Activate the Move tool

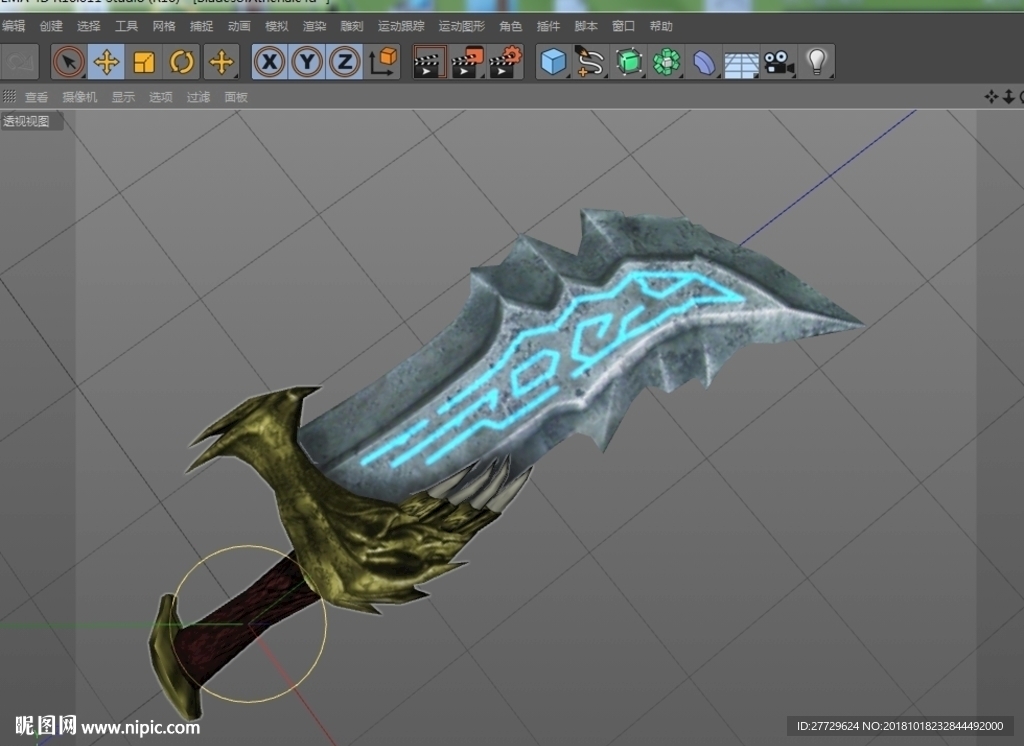click(106, 63)
